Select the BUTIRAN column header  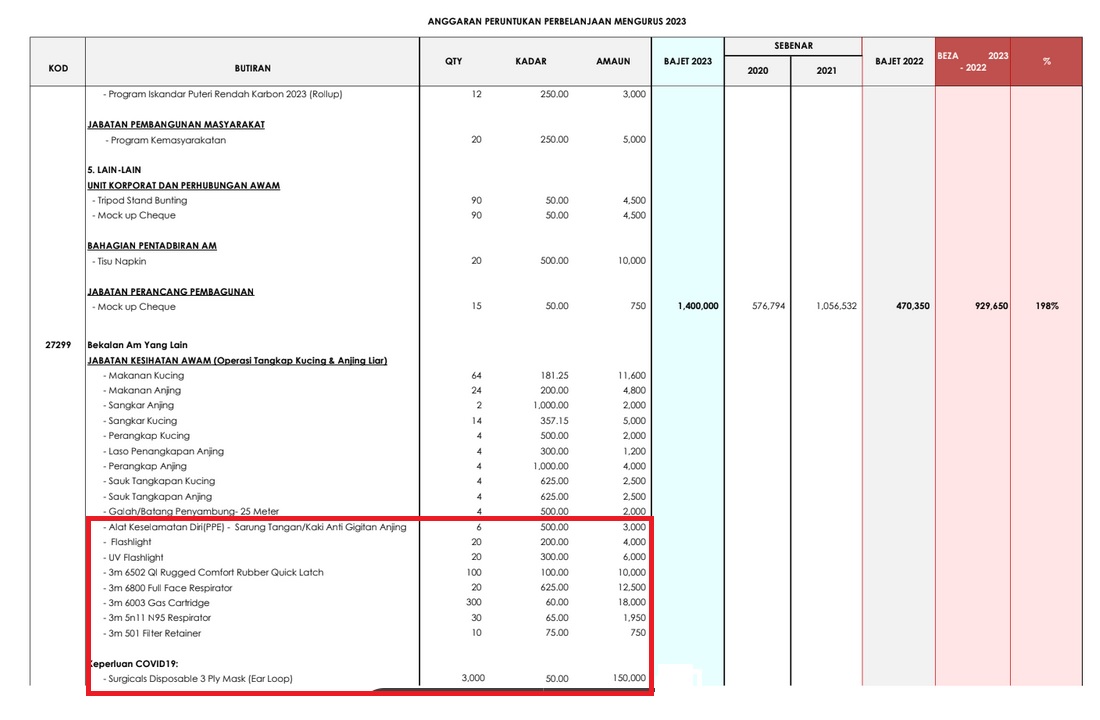click(x=252, y=68)
